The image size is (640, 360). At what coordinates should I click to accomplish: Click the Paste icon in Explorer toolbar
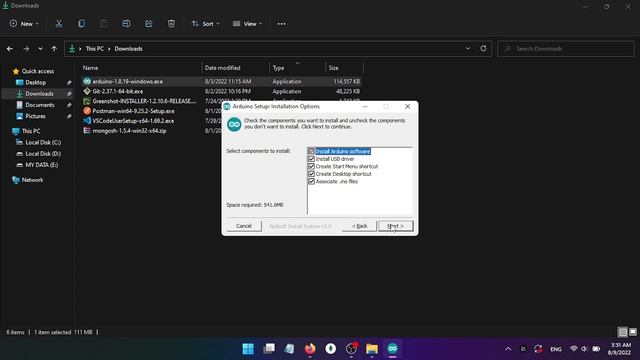[104, 24]
